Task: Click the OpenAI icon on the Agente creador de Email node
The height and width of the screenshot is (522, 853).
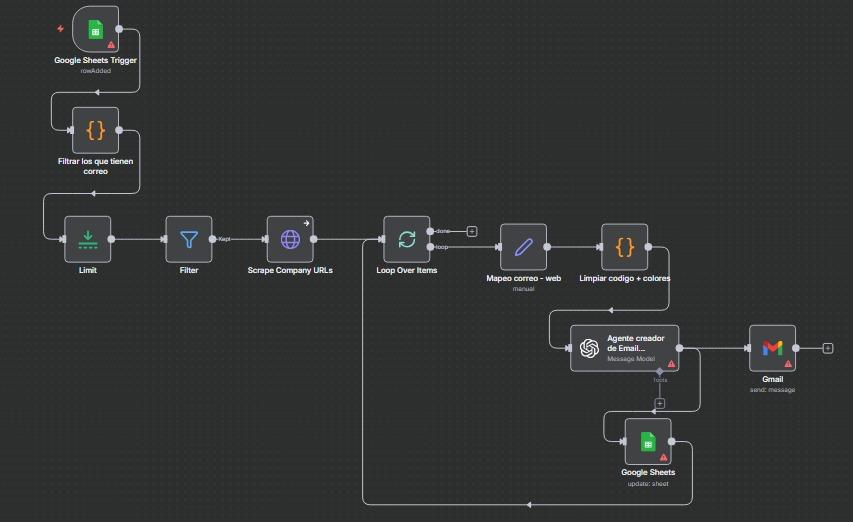Action: pos(589,348)
